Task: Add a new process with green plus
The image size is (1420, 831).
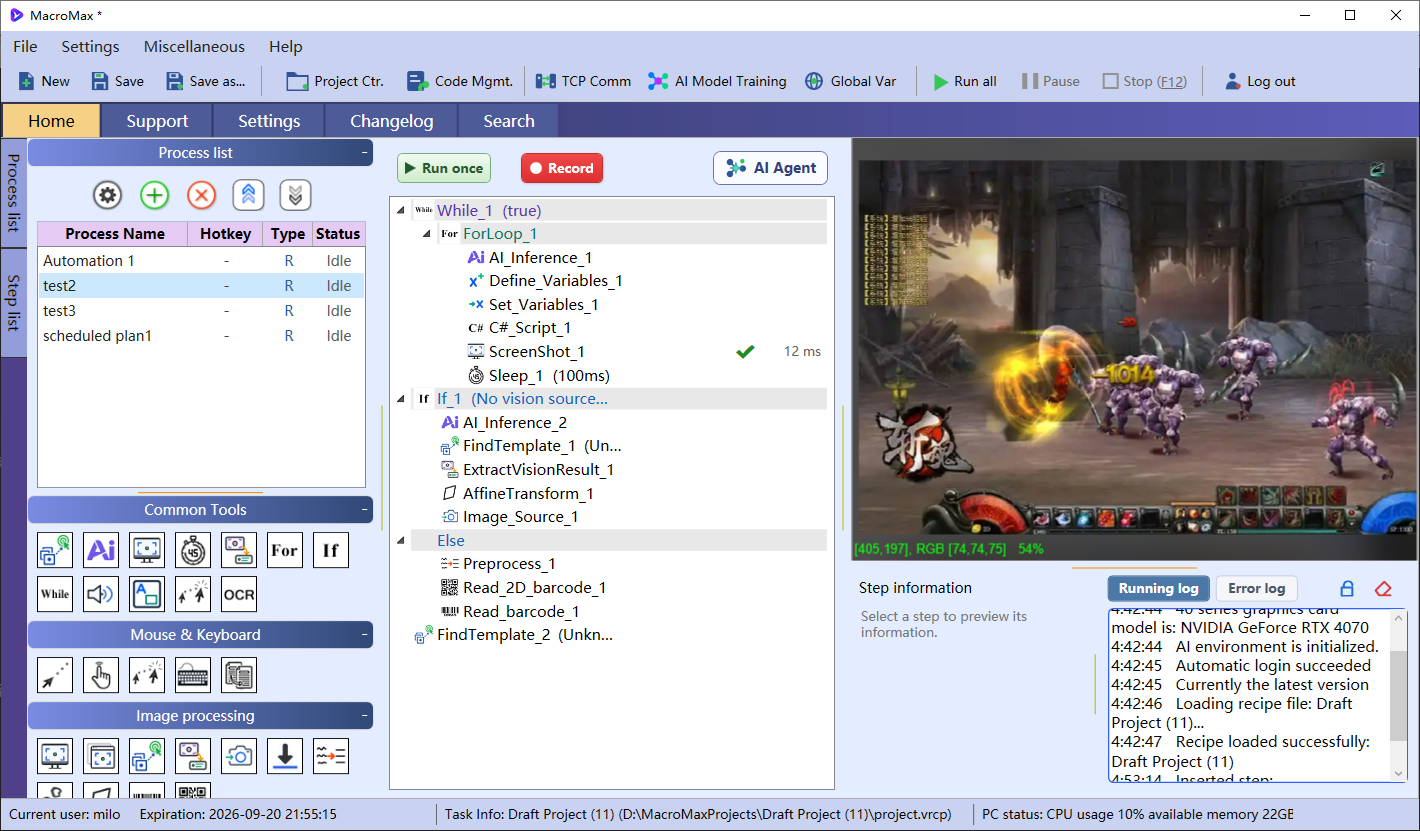Action: (154, 195)
